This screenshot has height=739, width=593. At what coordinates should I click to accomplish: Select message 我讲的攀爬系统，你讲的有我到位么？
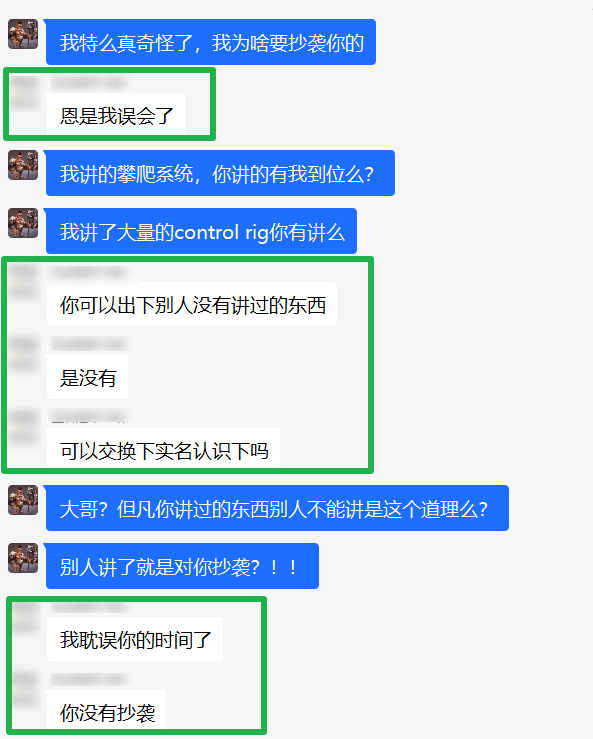(x=220, y=173)
